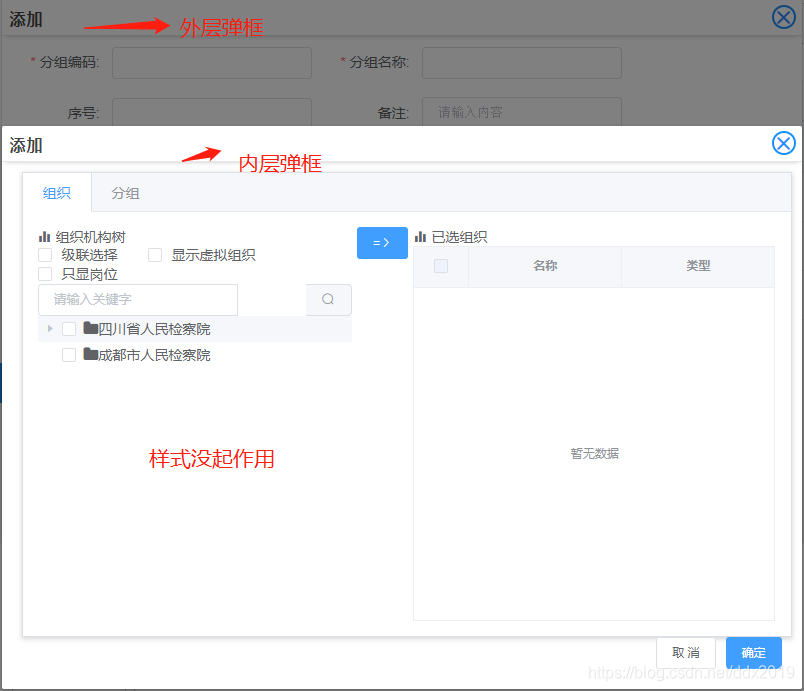This screenshot has height=691, width=804.
Task: Enable the 显示虚拟组织 checkbox
Action: point(155,255)
